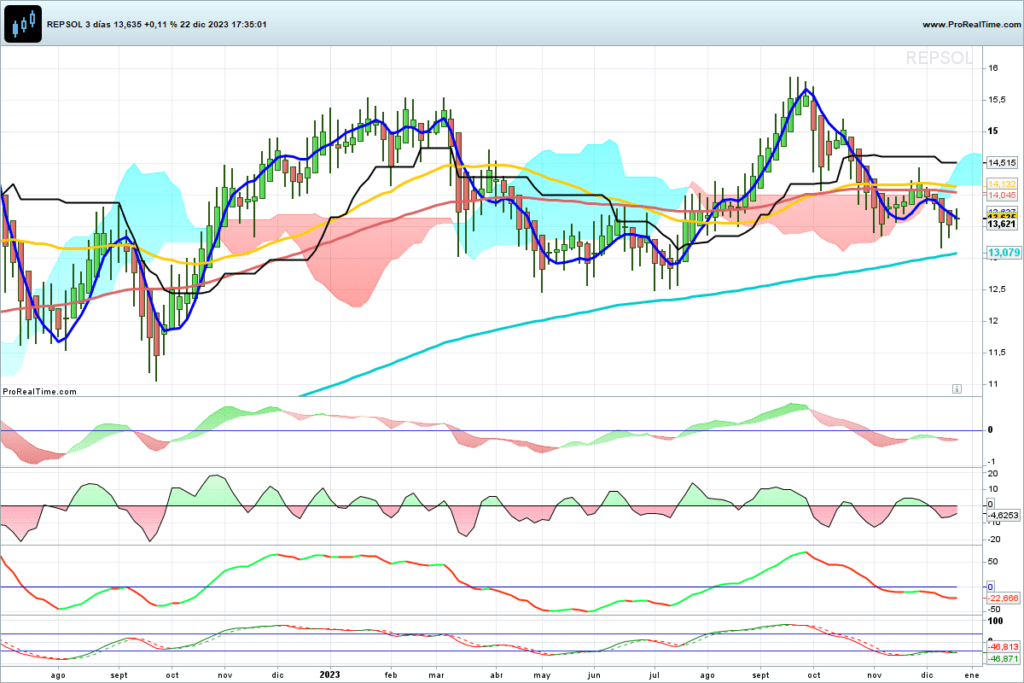Click the 14,515 black price label
This screenshot has width=1024, height=683.
pyautogui.click(x=1002, y=163)
